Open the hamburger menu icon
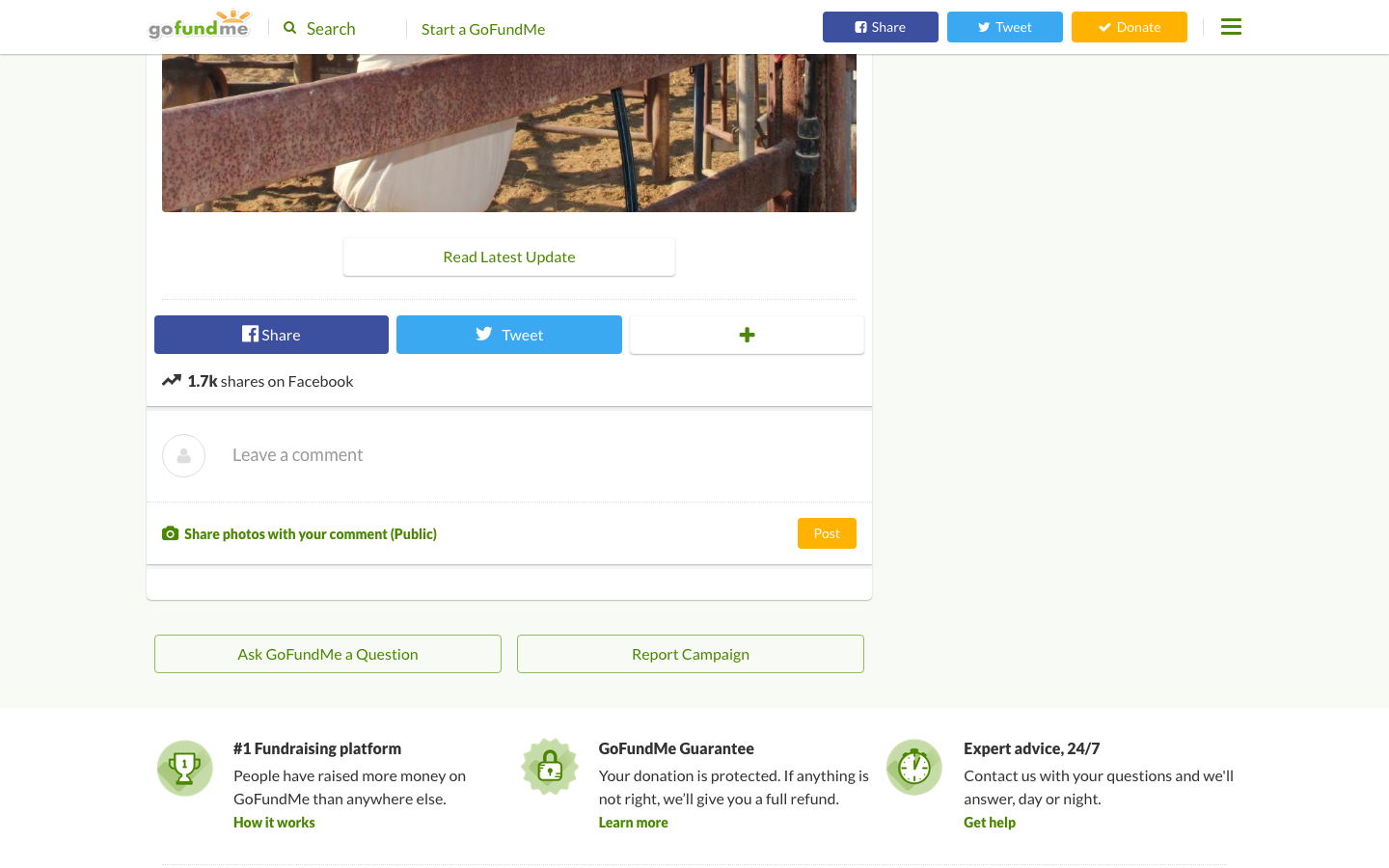Image resolution: width=1389 pixels, height=868 pixels. (x=1231, y=27)
